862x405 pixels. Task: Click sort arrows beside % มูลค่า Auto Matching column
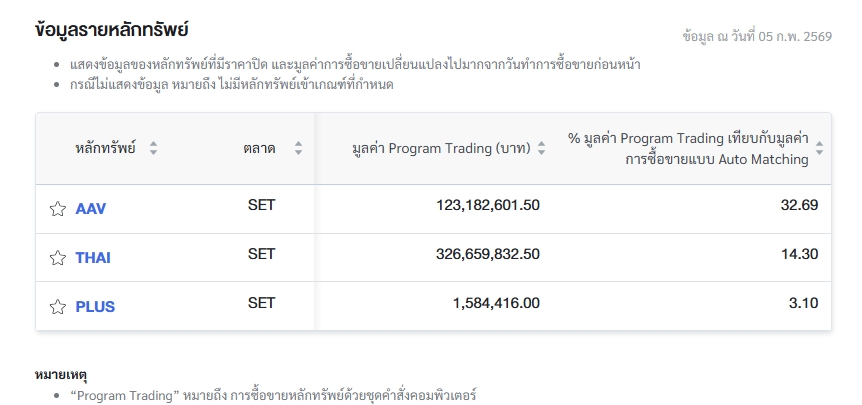point(819,148)
